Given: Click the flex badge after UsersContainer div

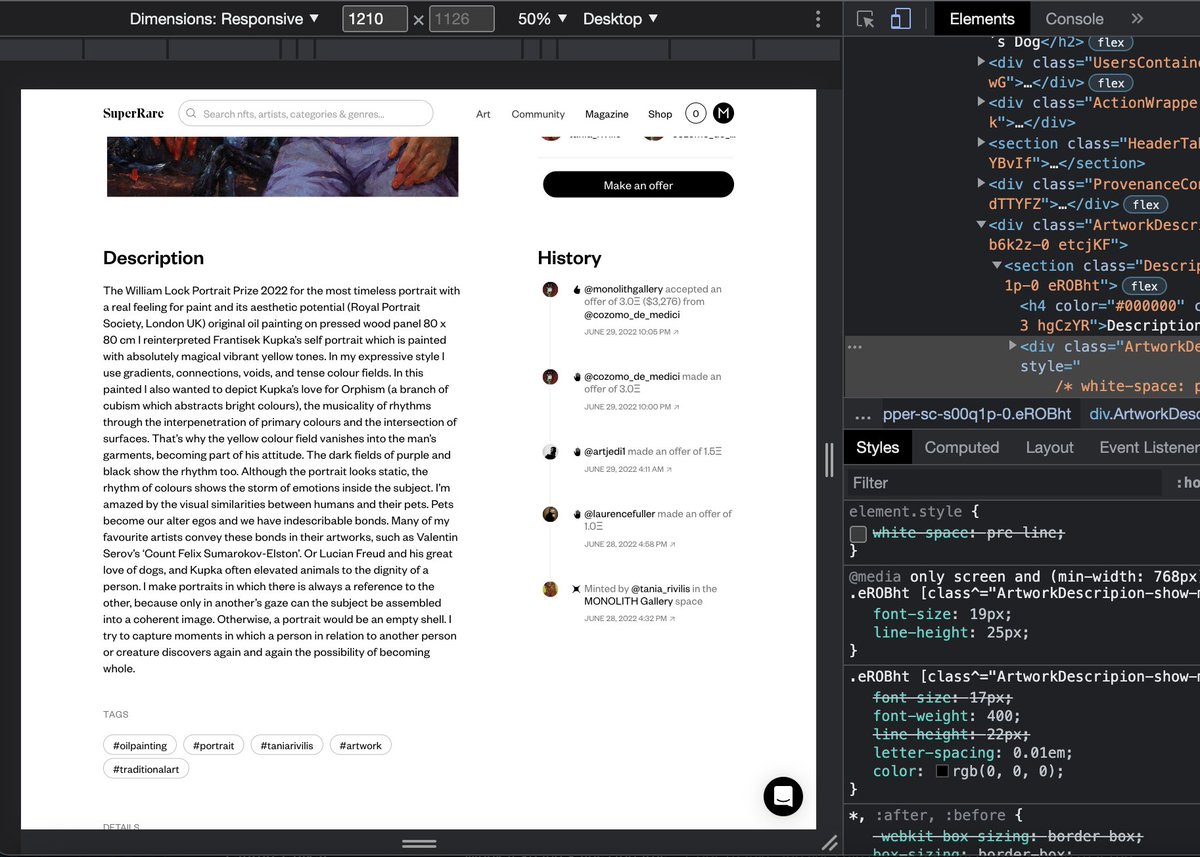Looking at the screenshot, I should tap(1111, 83).
